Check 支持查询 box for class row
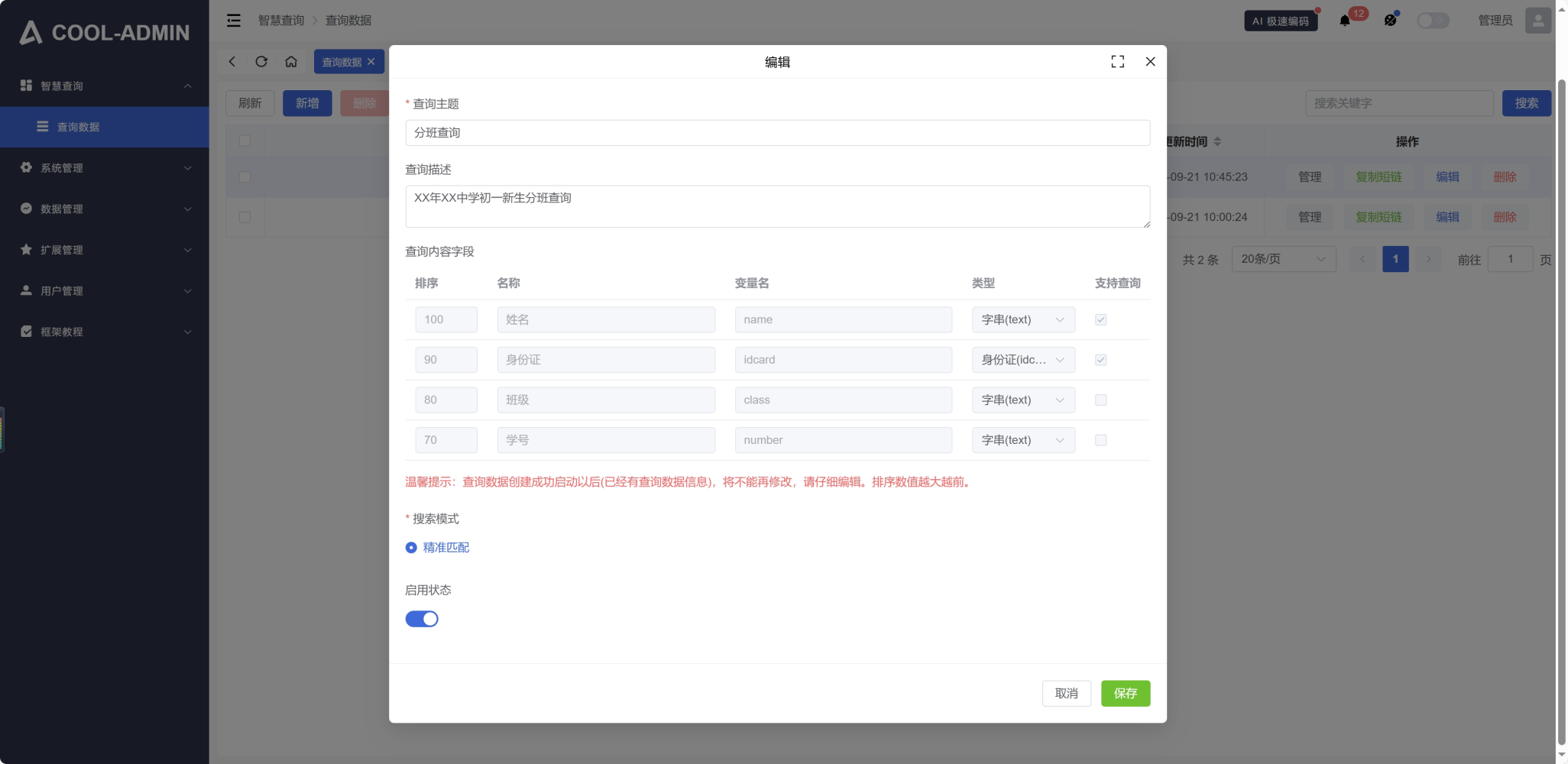1568x764 pixels. pyautogui.click(x=1100, y=400)
